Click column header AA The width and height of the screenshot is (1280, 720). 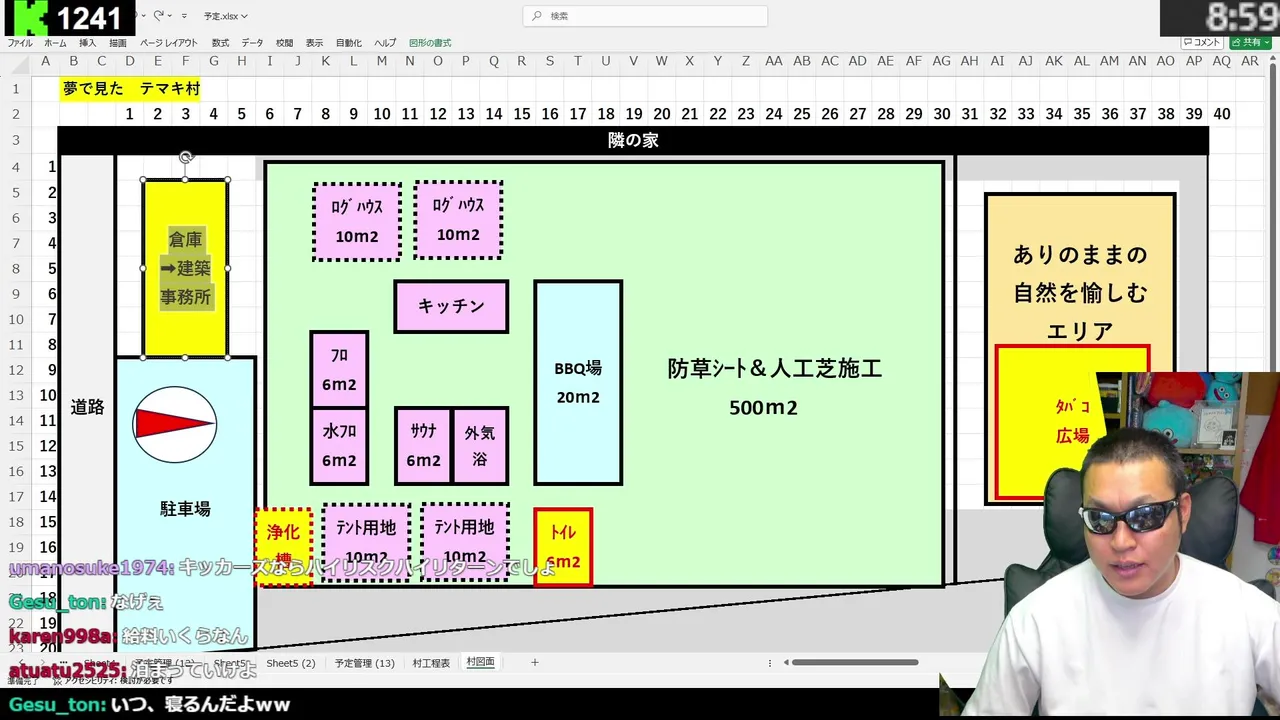click(x=774, y=61)
